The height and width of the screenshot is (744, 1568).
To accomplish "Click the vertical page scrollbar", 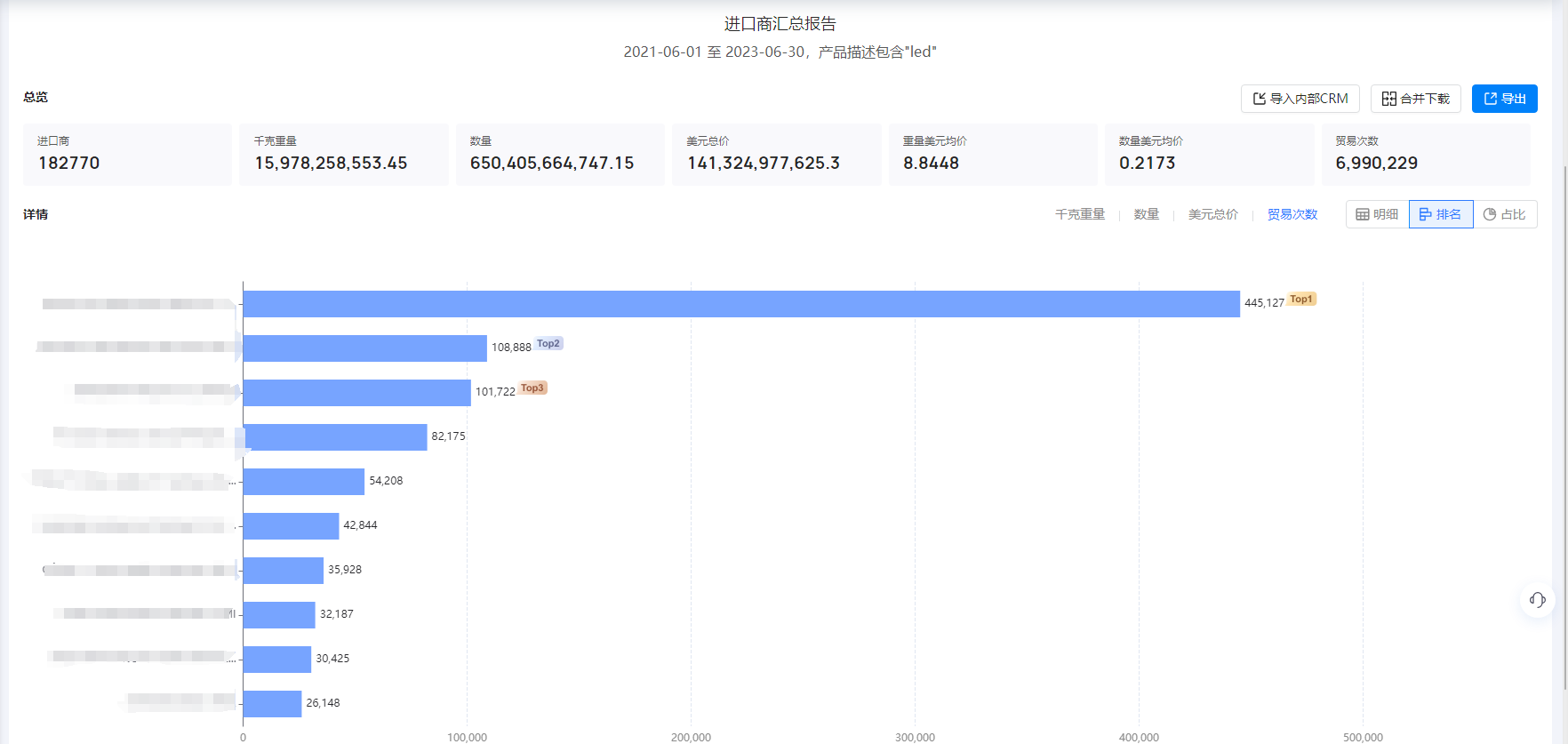I will [1562, 427].
